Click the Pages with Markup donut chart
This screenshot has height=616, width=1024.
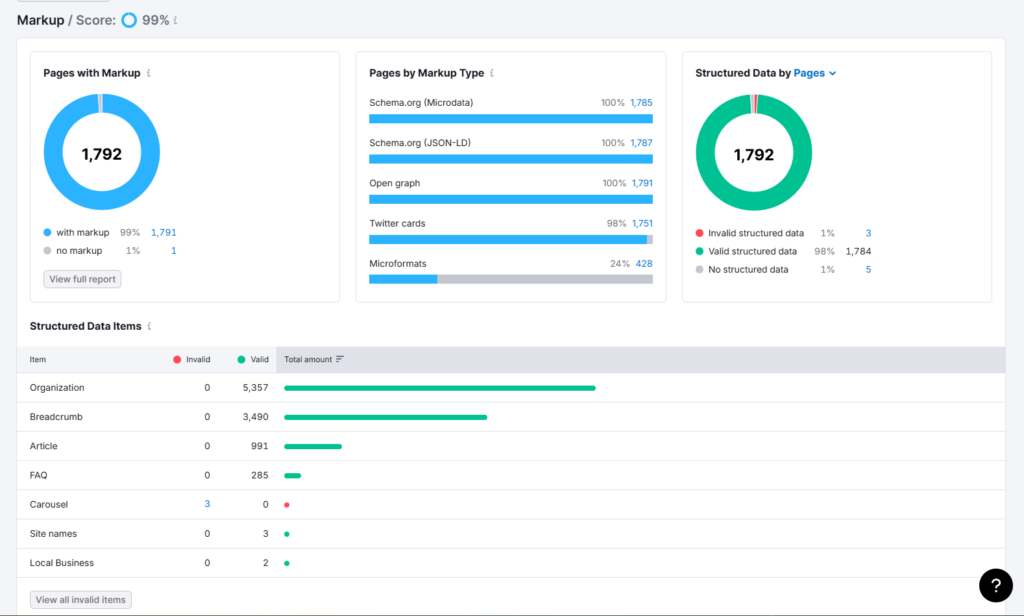(101, 150)
